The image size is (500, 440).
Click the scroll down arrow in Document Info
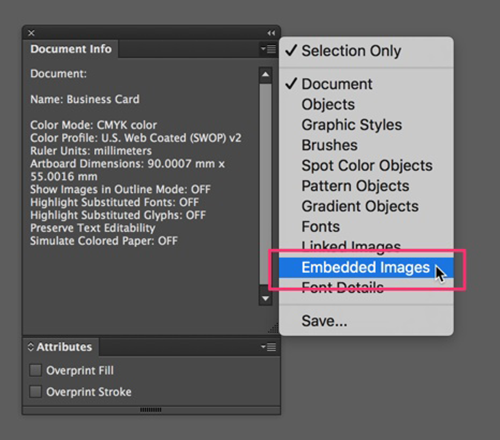[265, 298]
